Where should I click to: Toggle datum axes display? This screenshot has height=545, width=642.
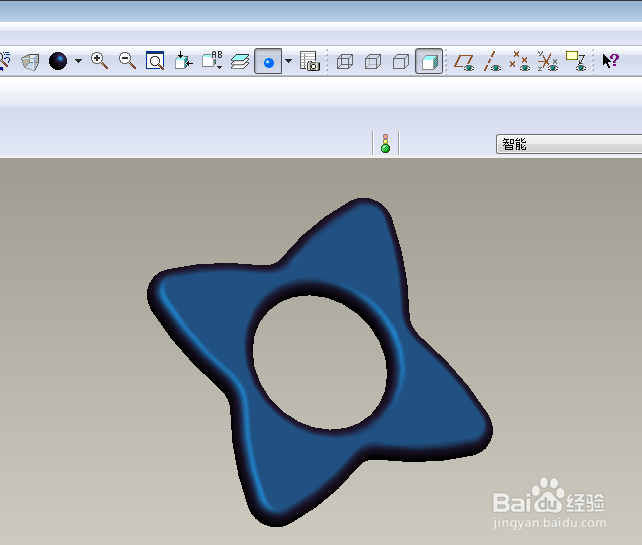pos(492,61)
